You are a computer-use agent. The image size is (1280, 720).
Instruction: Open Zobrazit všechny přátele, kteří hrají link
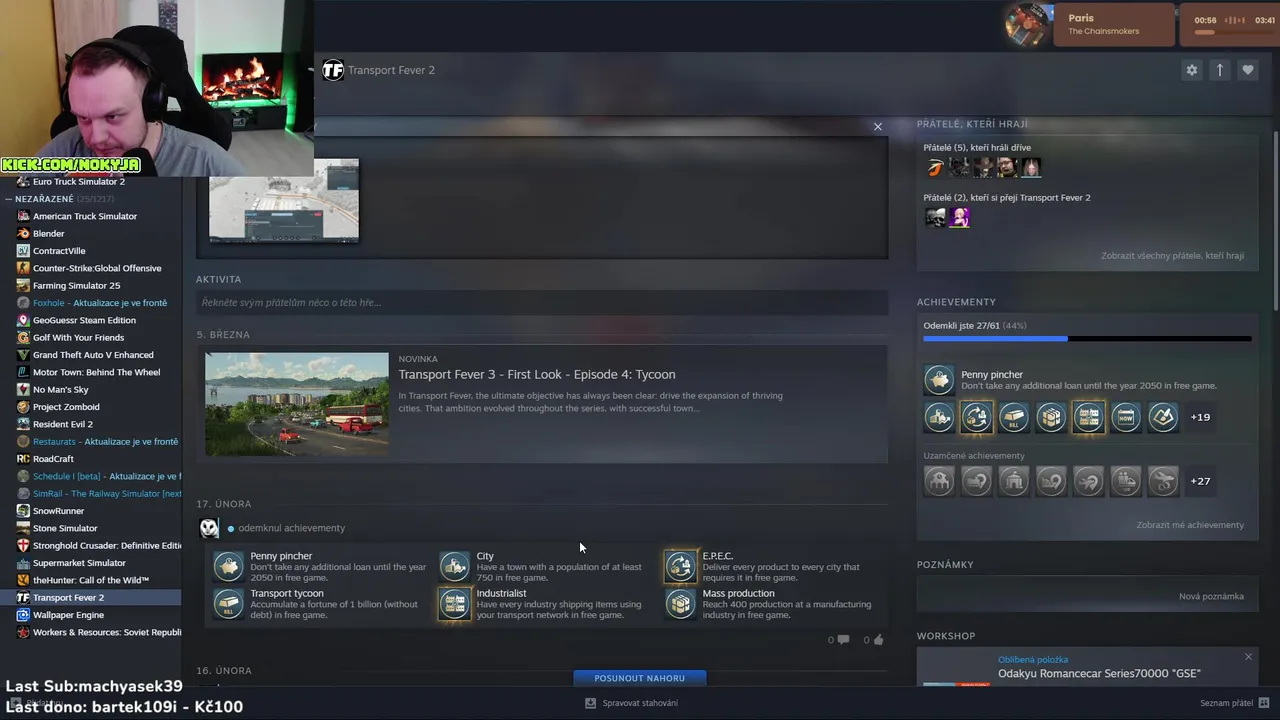(1172, 256)
